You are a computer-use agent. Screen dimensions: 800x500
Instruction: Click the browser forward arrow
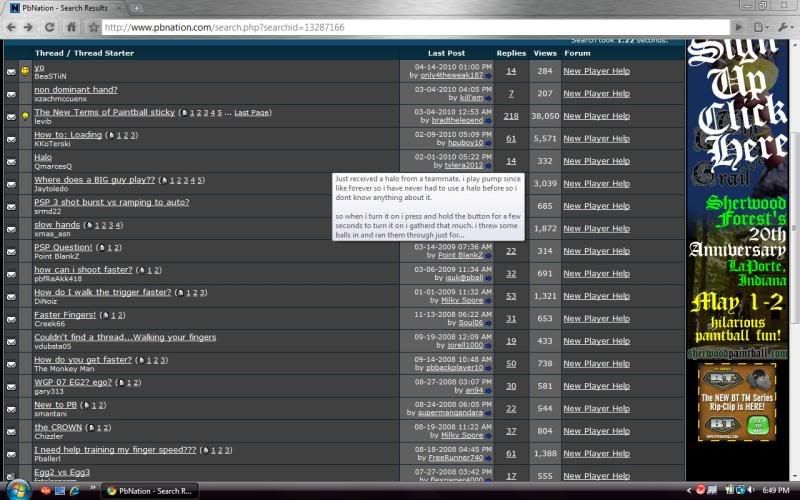click(28, 28)
